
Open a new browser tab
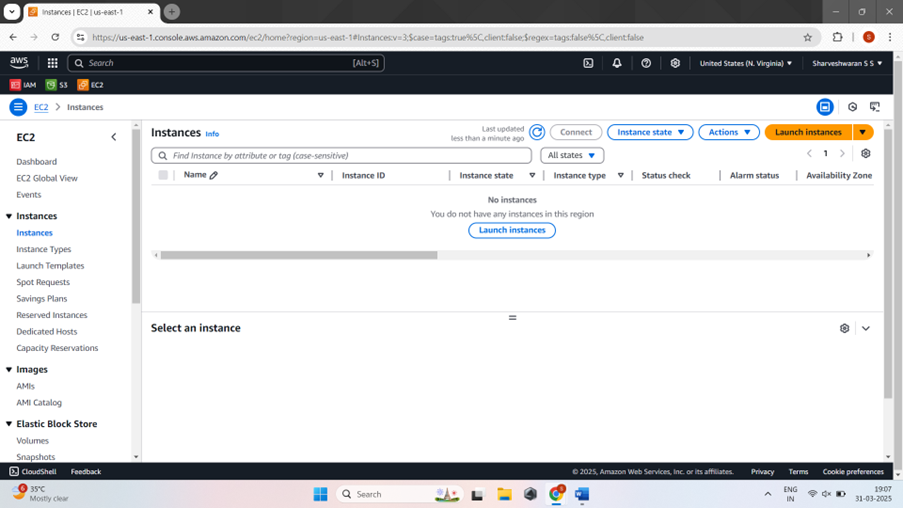172,12
